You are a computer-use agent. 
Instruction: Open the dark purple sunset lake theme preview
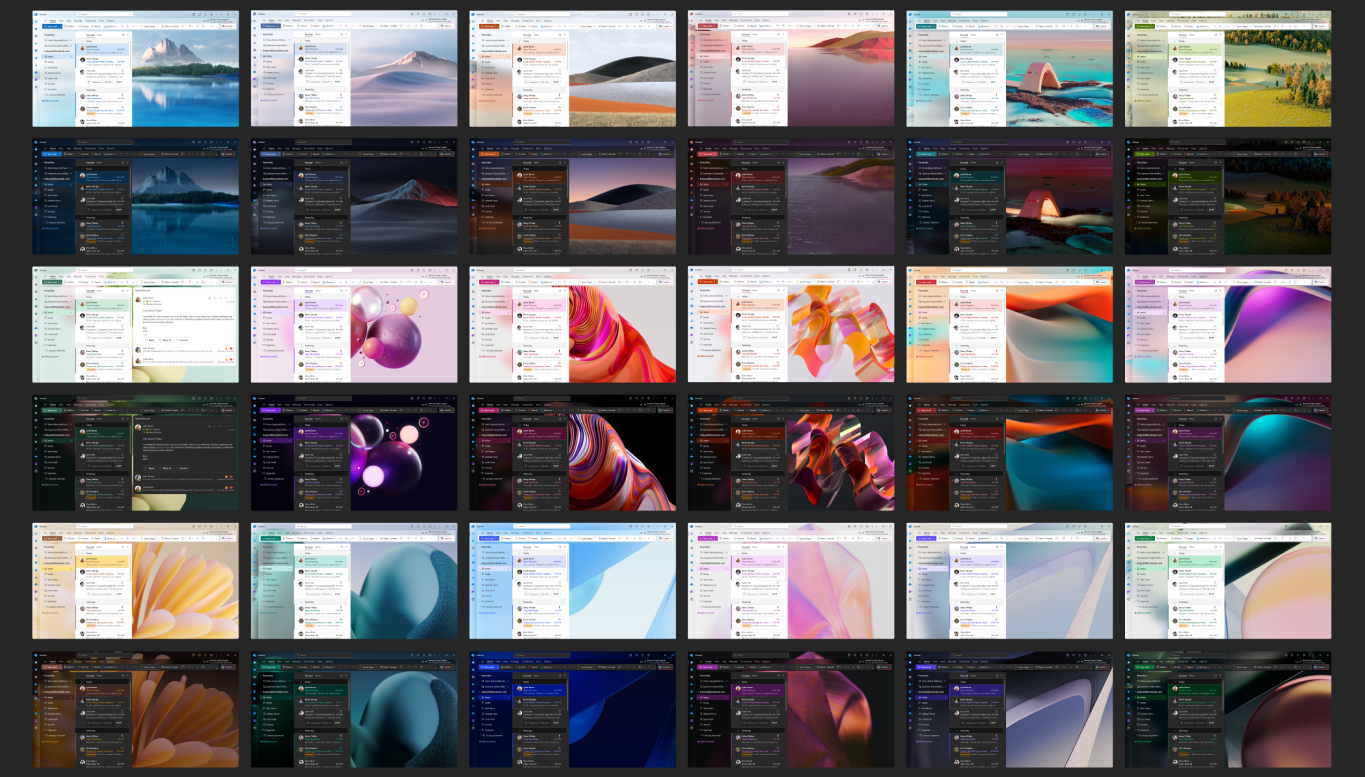(791, 197)
